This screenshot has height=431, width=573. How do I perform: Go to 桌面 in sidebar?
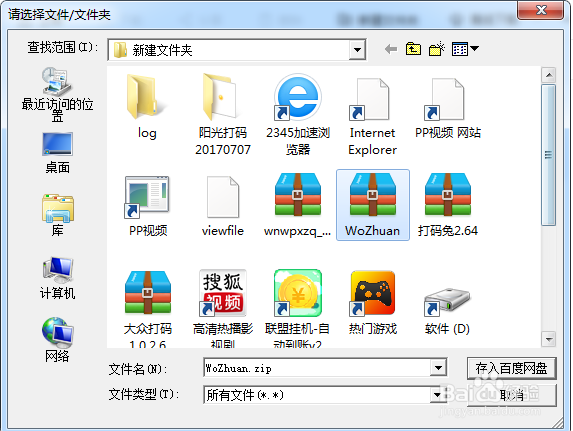tap(57, 153)
